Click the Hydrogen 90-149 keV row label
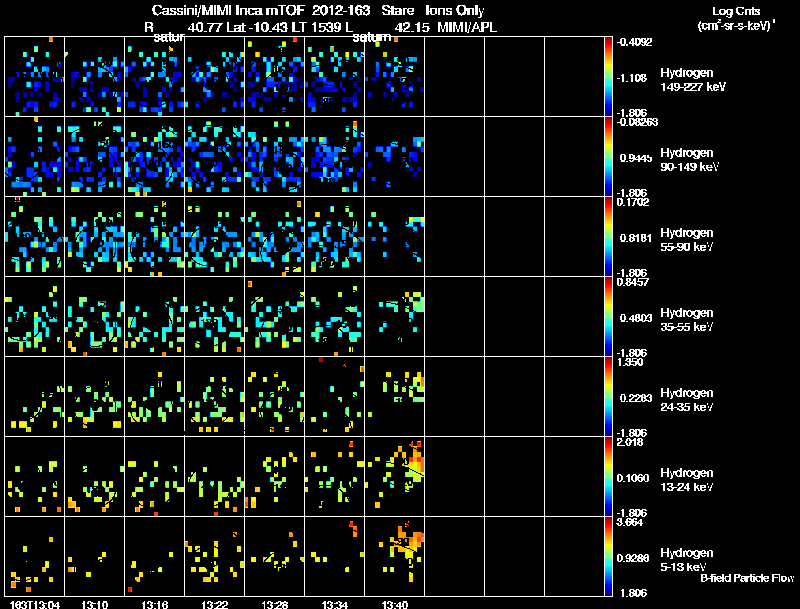Viewport: 800px width, 609px height. pos(689,160)
